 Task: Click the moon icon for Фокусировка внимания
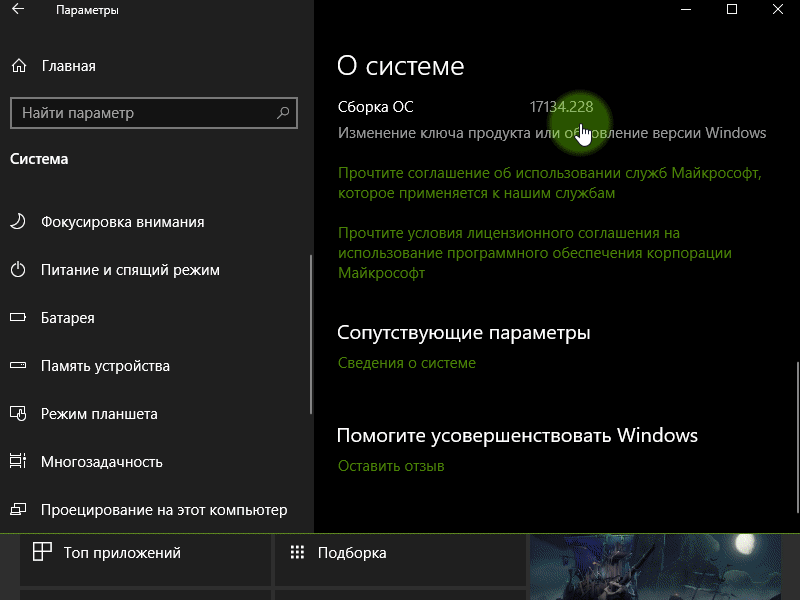click(x=18, y=221)
